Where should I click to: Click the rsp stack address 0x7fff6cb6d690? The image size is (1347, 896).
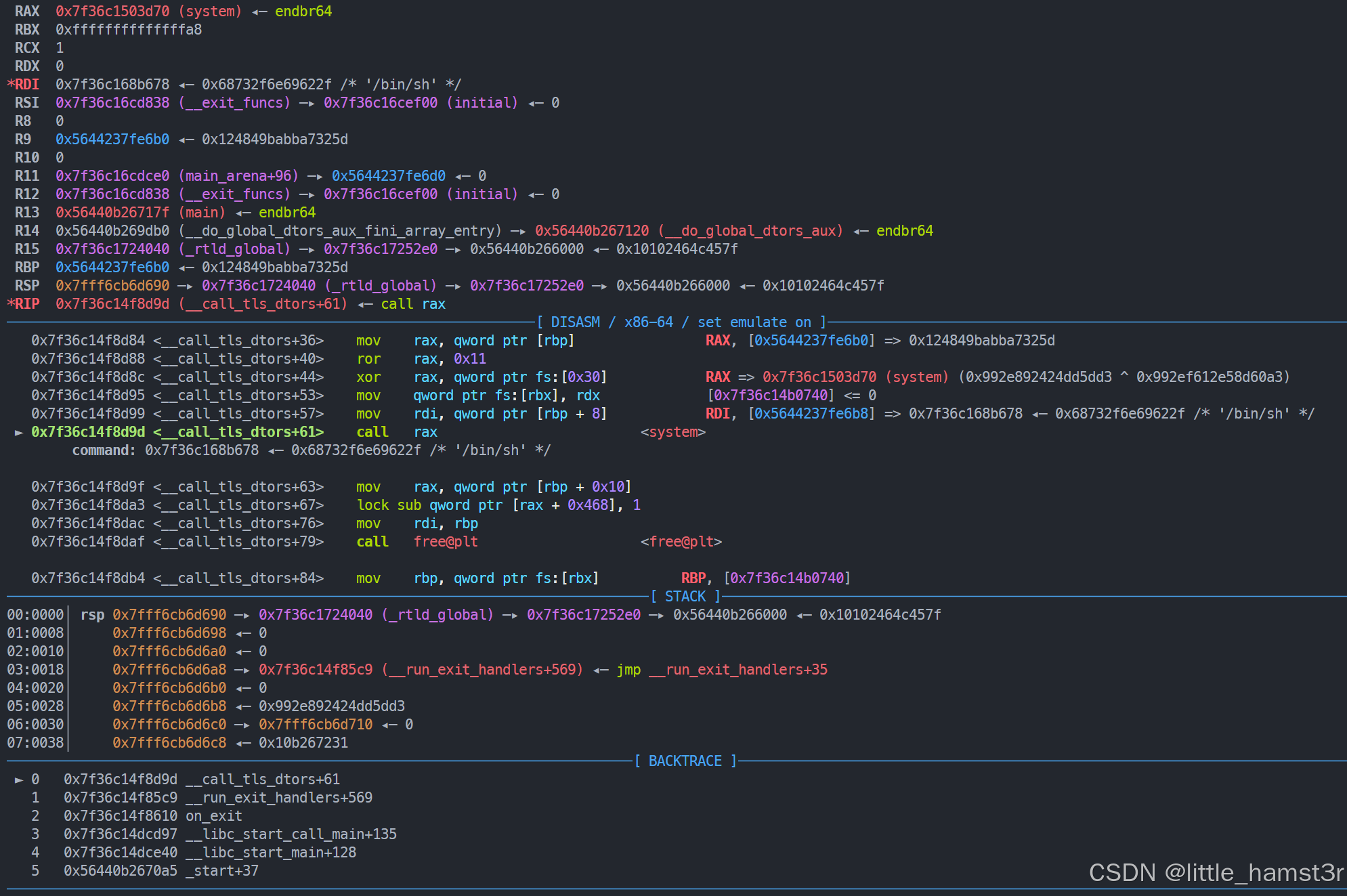[x=169, y=615]
